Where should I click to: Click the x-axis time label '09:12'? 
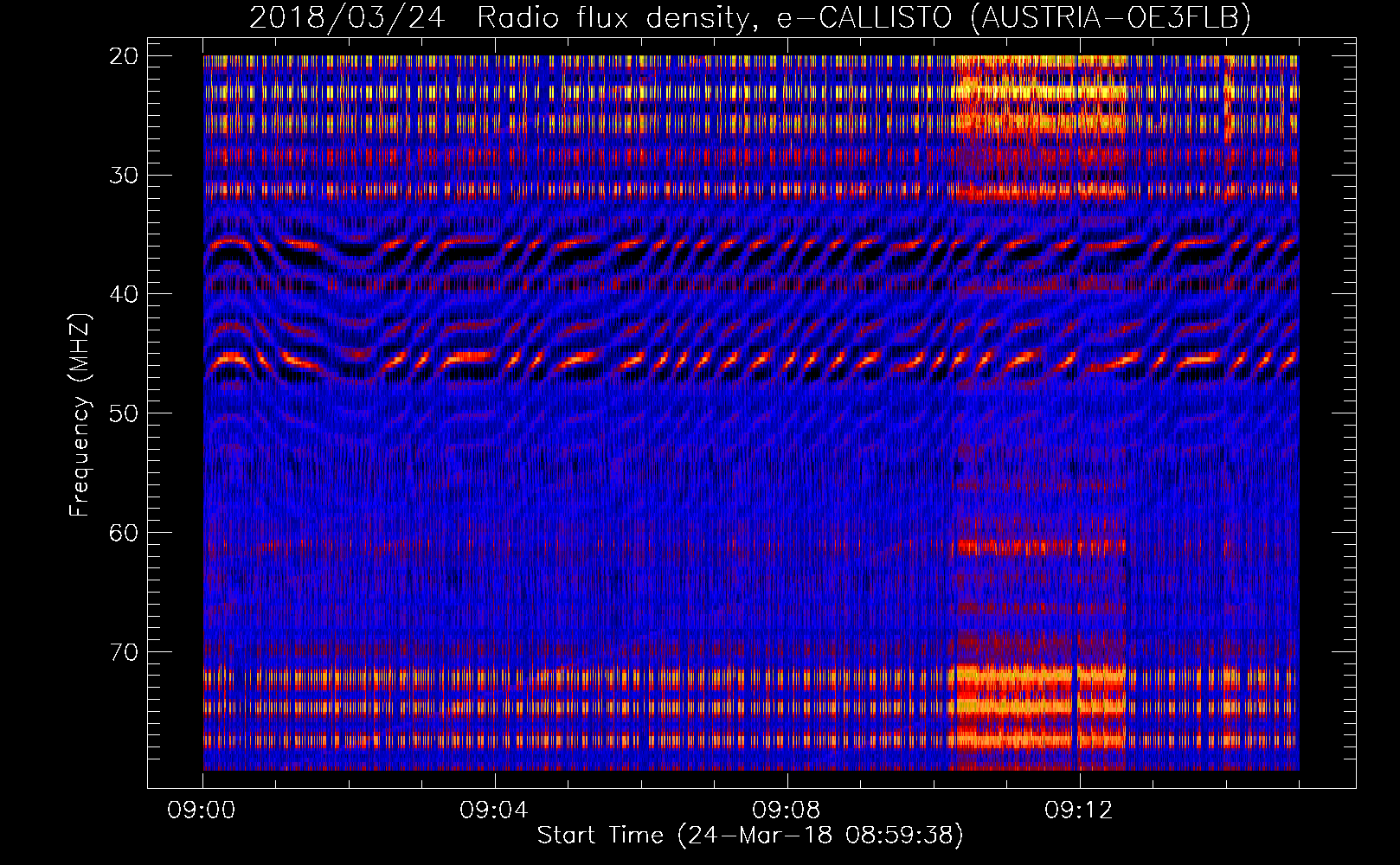click(1079, 811)
